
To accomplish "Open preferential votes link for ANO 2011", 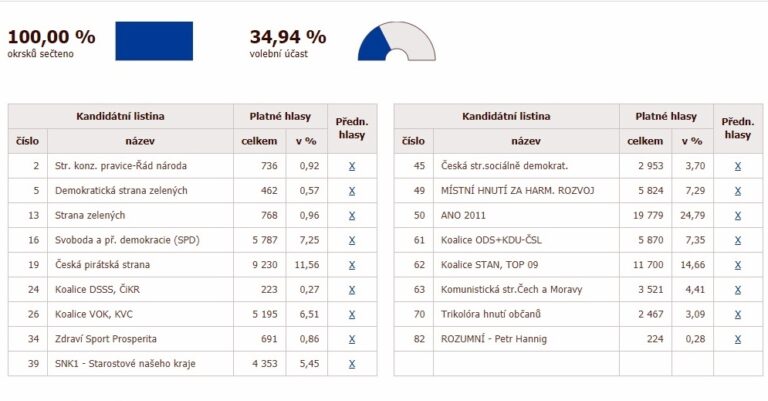I will (x=738, y=215).
